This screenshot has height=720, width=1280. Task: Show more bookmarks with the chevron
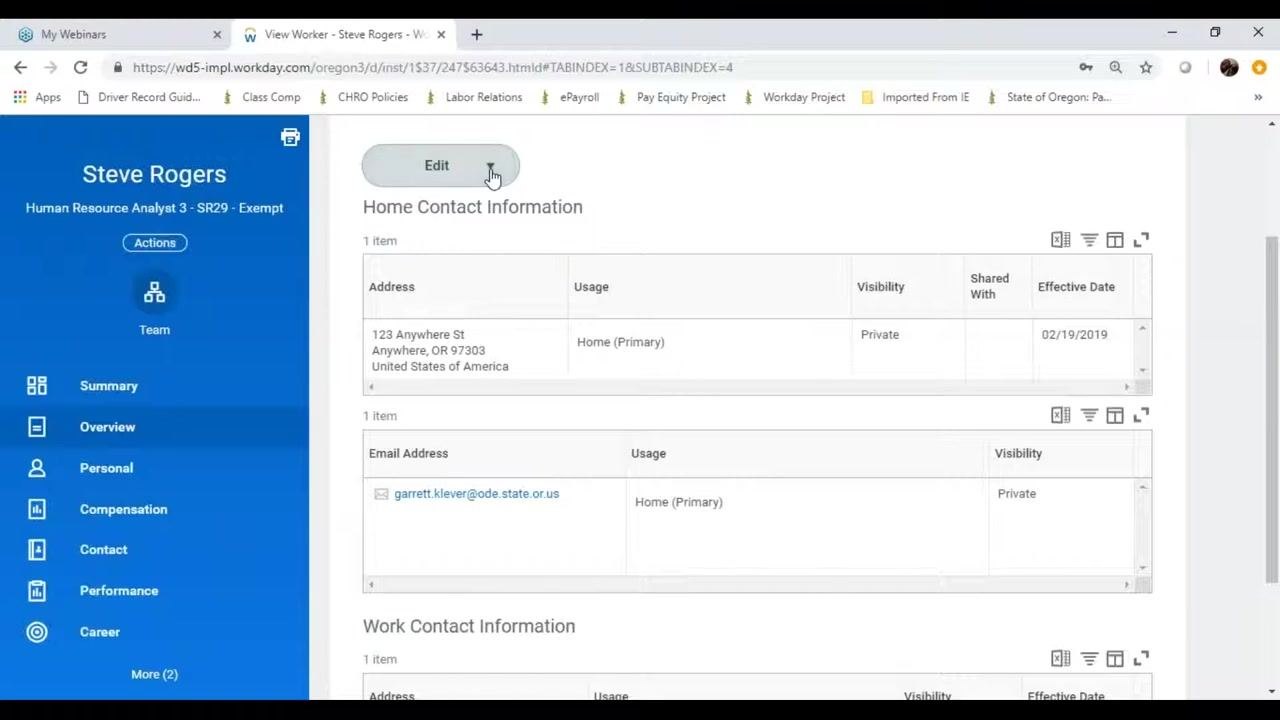pyautogui.click(x=1258, y=97)
